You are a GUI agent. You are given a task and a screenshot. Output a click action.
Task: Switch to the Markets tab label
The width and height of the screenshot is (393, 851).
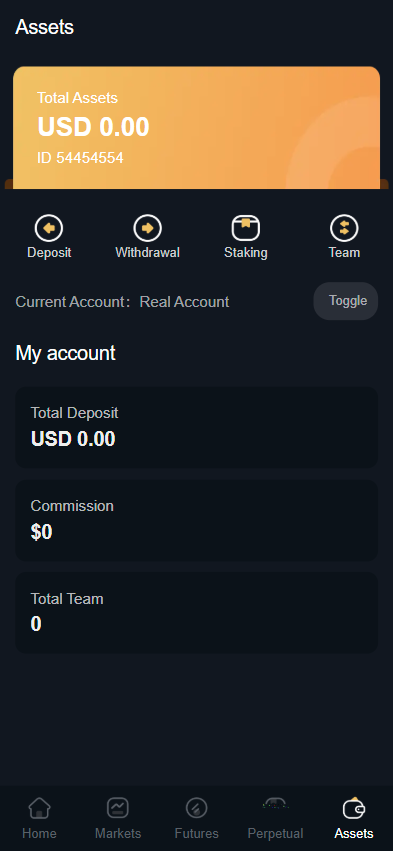pyautogui.click(x=118, y=833)
